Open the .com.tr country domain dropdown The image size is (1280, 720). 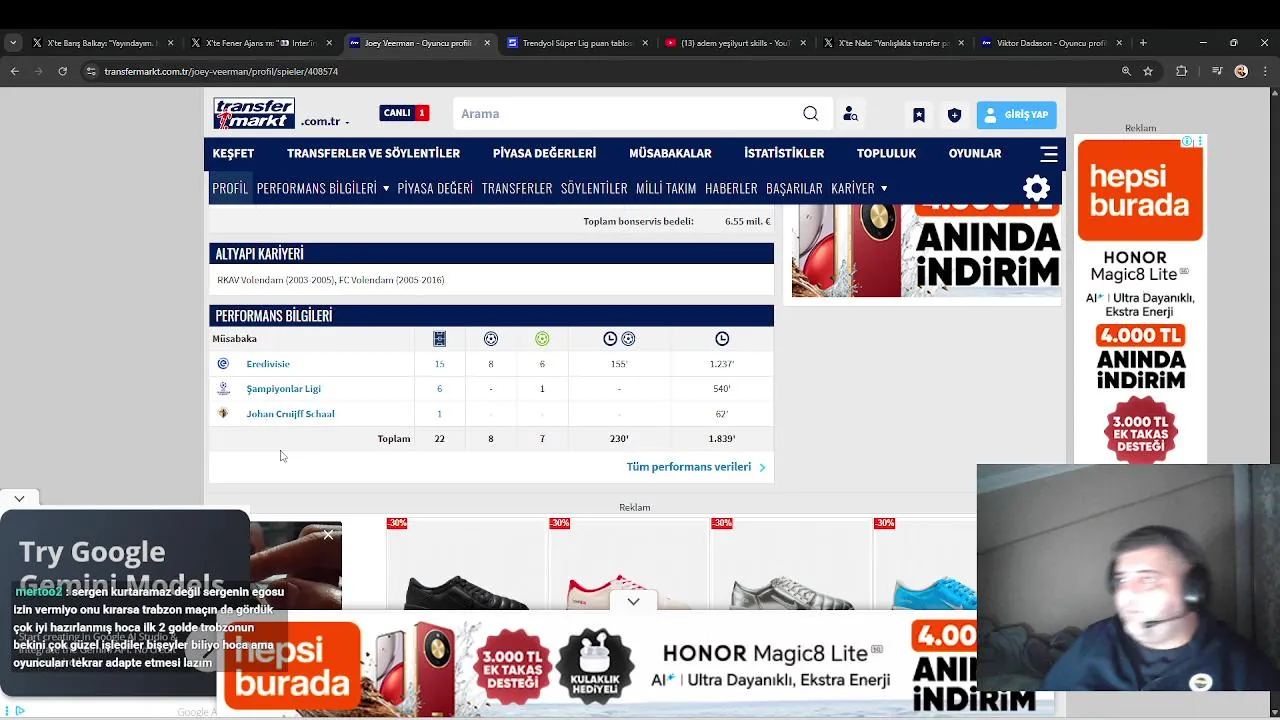[x=326, y=122]
